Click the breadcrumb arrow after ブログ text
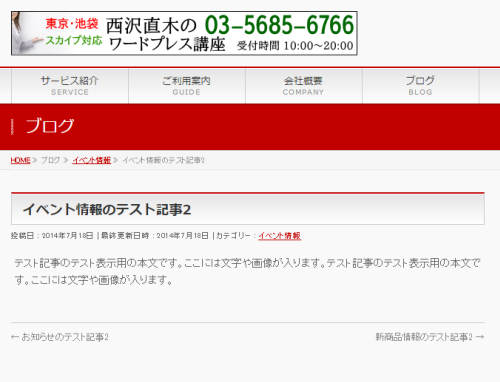Screen dimensions: 500x382 (x=66, y=160)
